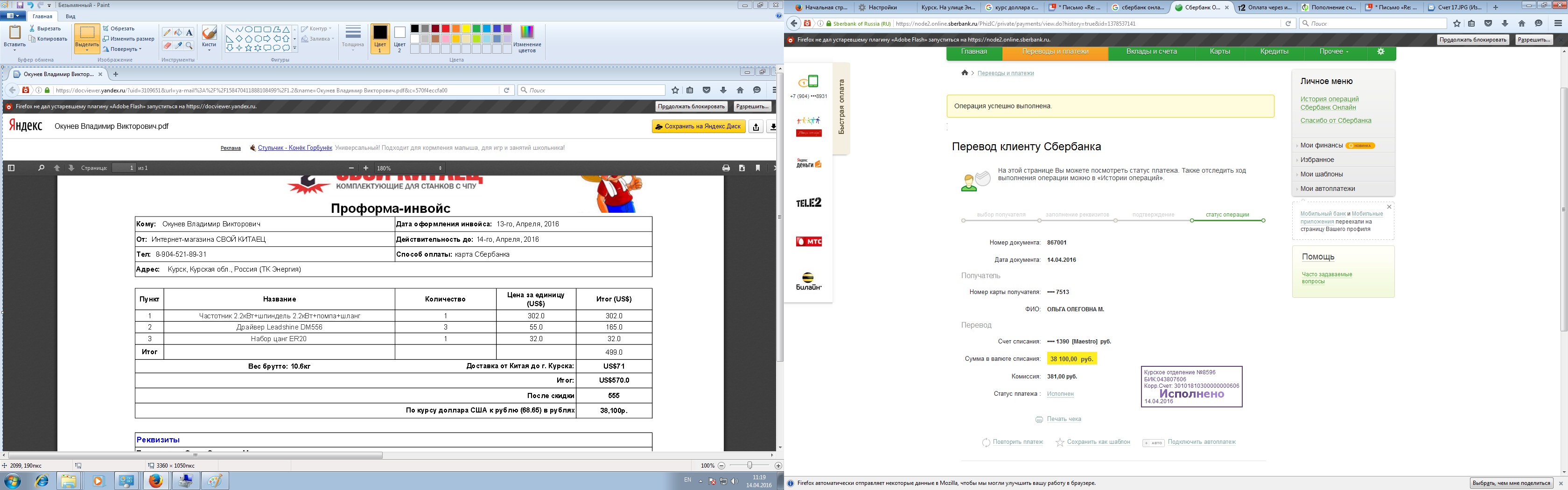Image resolution: width=1568 pixels, height=490 pixels.
Task: Open Изменить размер in Paint ribbon
Action: (x=128, y=39)
